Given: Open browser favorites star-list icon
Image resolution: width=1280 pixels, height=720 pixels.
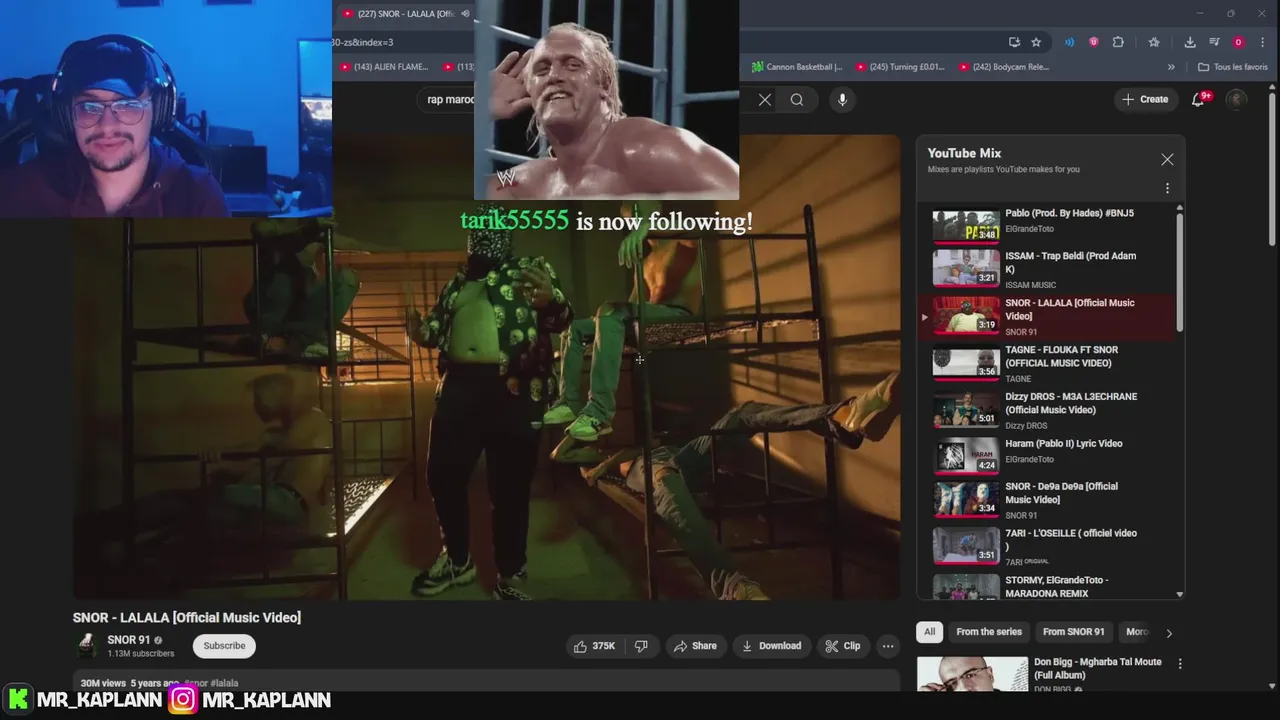Looking at the screenshot, I should (x=1154, y=42).
